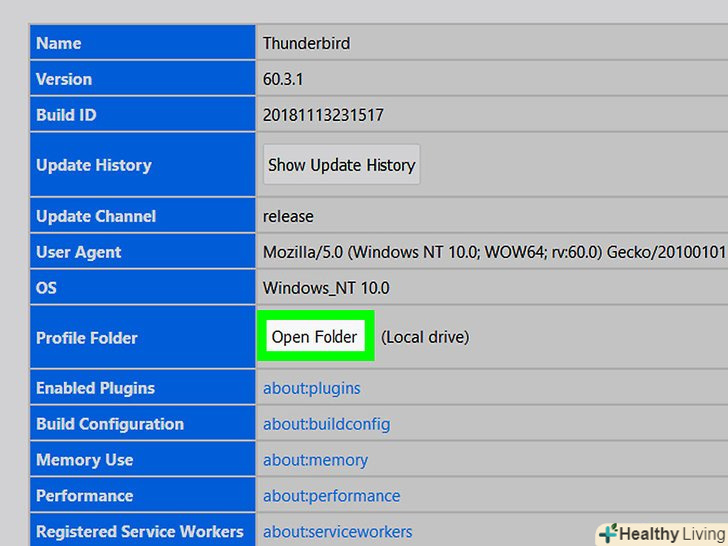
Task: Follow the about:buildconfig link
Action: click(326, 424)
